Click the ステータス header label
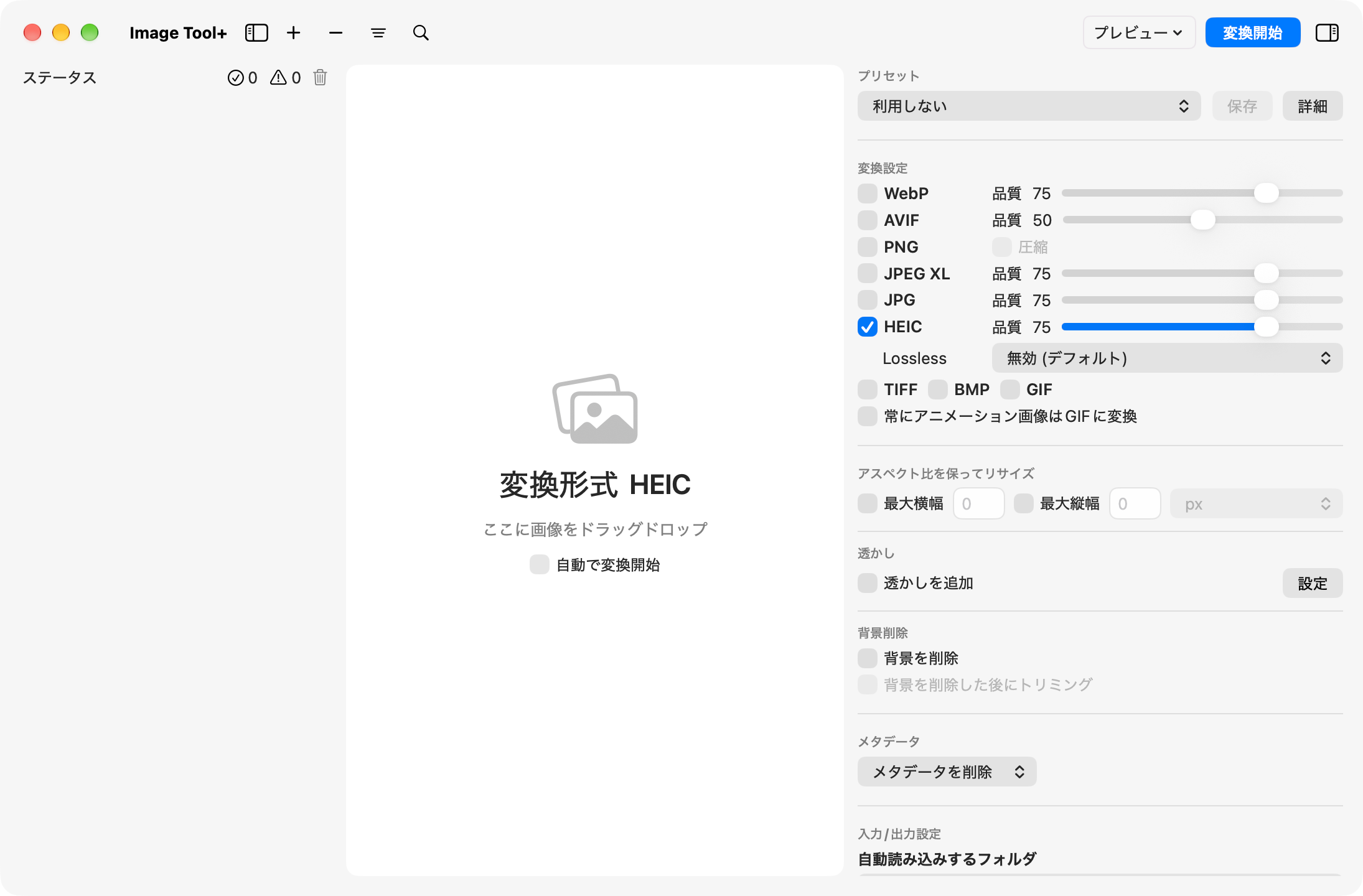1363x896 pixels. click(x=60, y=78)
